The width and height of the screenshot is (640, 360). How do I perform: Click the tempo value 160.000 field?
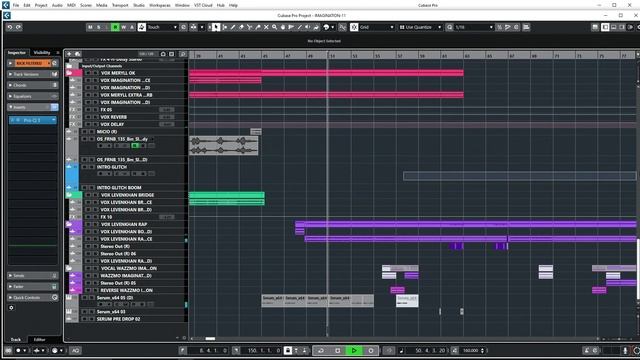pyautogui.click(x=471, y=350)
